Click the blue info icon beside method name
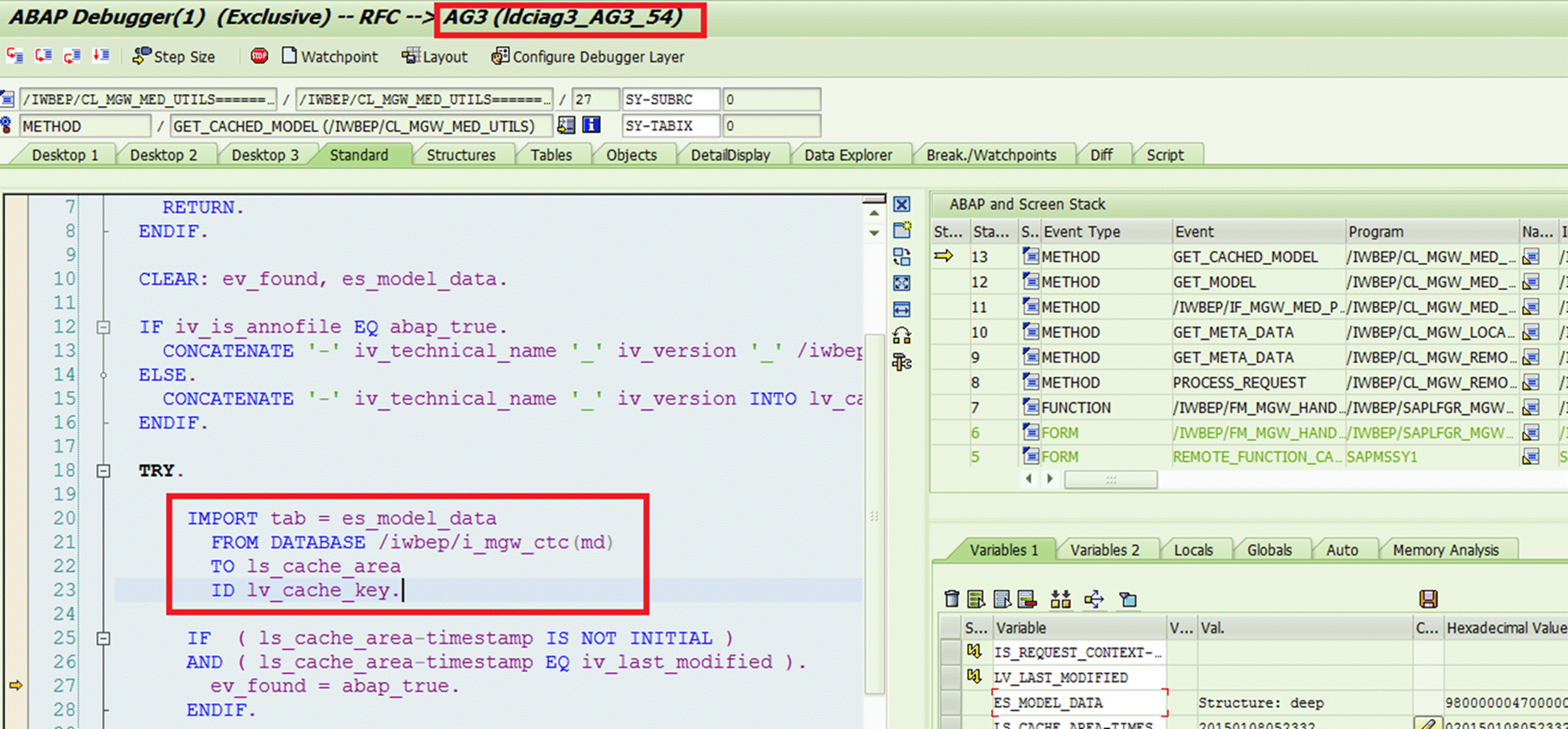This screenshot has height=729, width=1568. coord(591,126)
